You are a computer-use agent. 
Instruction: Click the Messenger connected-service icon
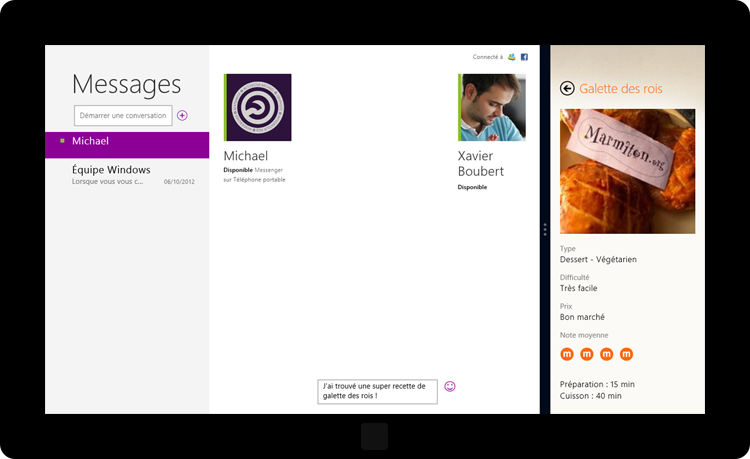[511, 57]
